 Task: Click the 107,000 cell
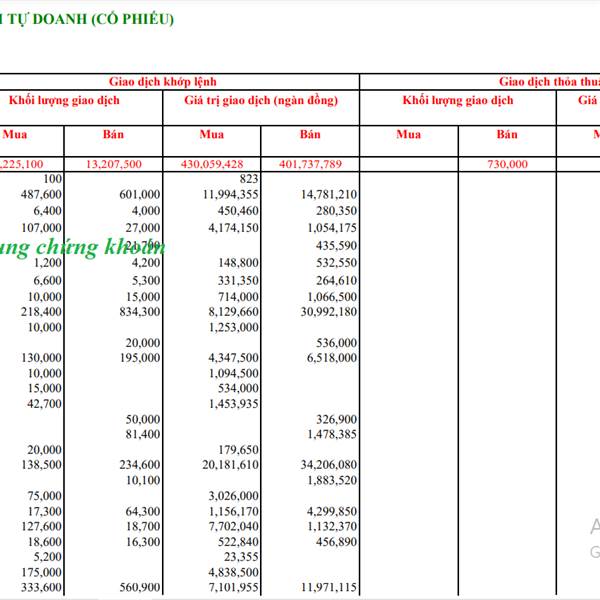point(41,228)
